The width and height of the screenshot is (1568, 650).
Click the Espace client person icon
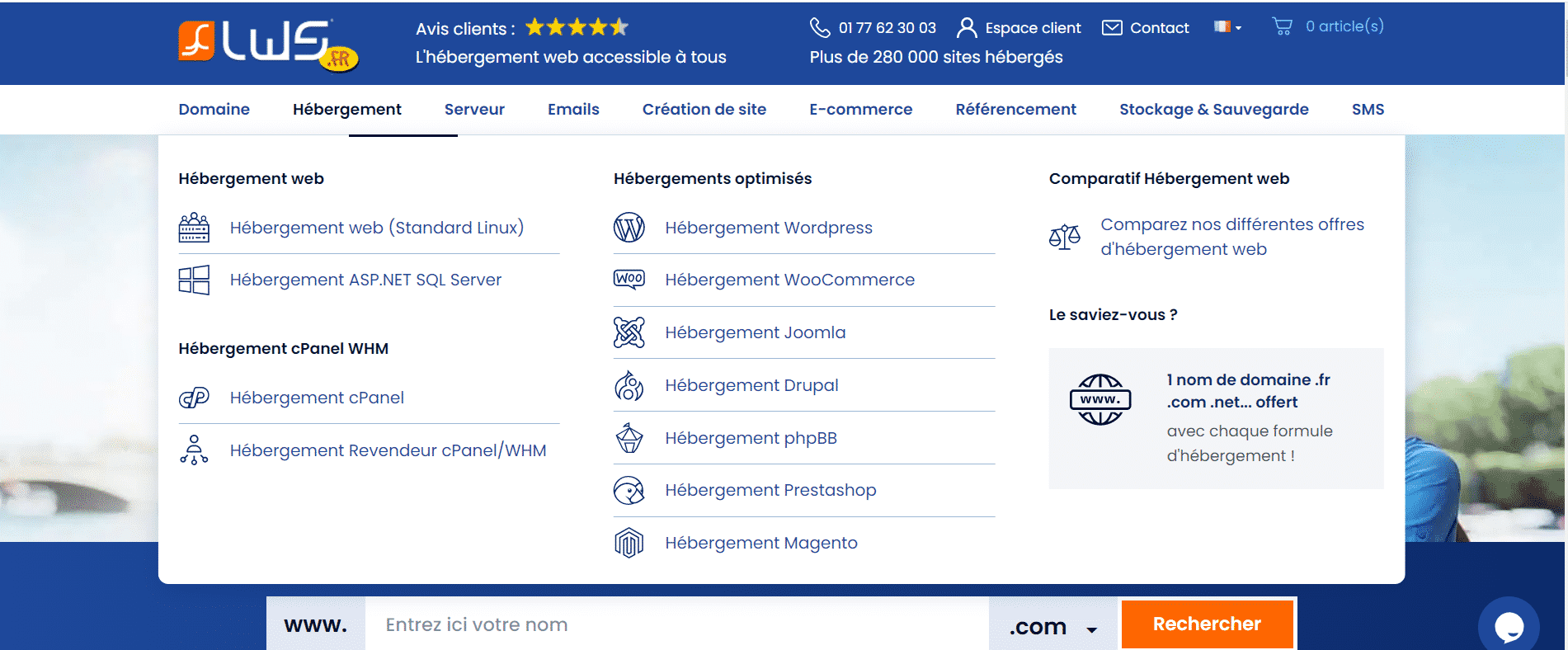[x=967, y=28]
